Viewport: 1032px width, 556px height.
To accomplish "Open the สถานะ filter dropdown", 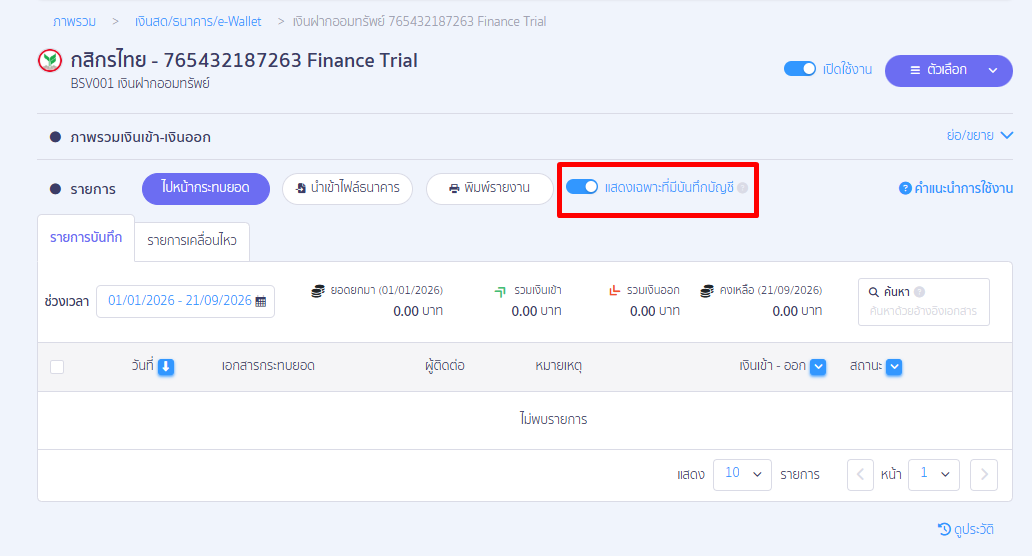I will pos(894,366).
